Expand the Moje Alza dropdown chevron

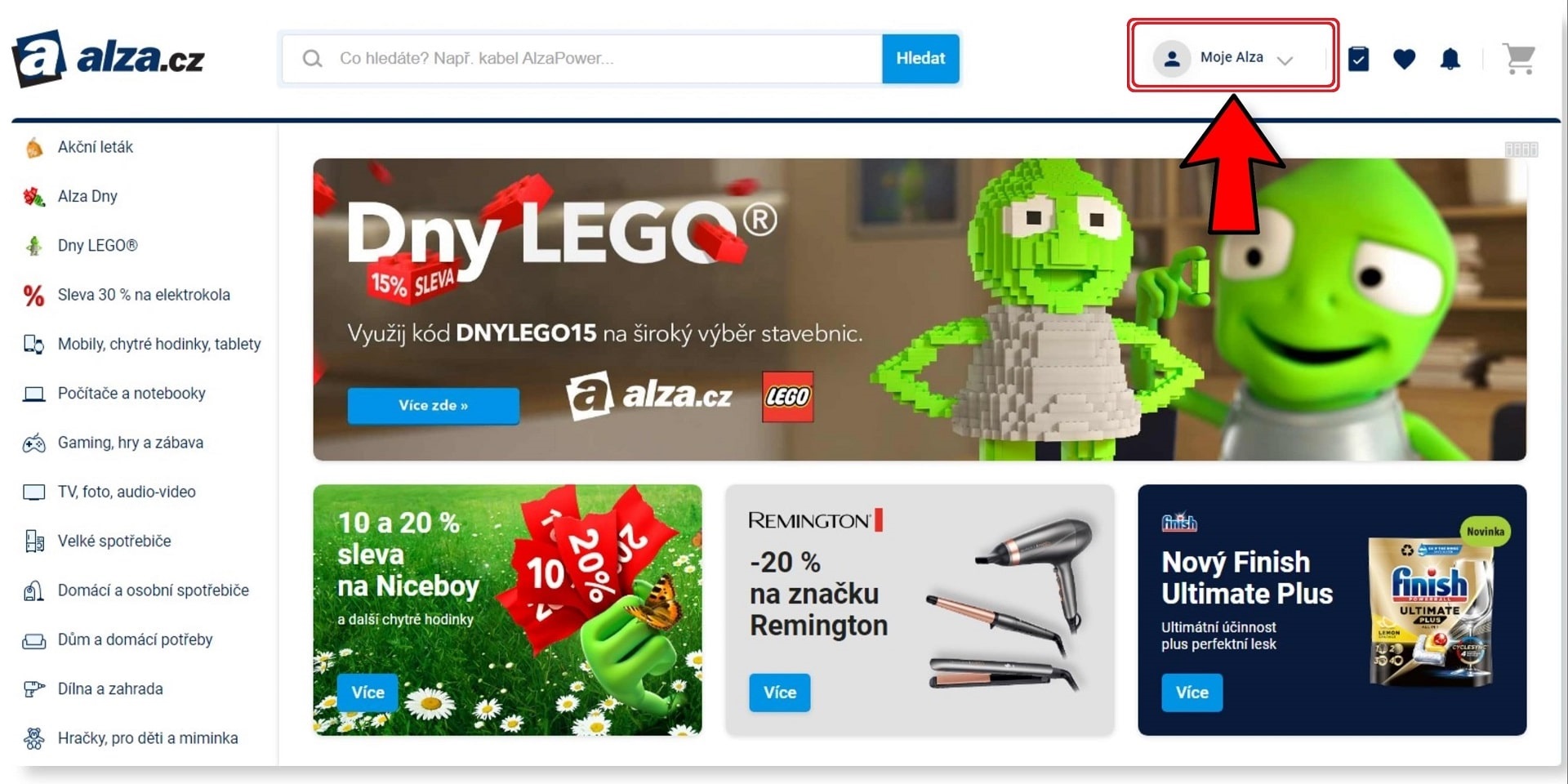point(1285,60)
